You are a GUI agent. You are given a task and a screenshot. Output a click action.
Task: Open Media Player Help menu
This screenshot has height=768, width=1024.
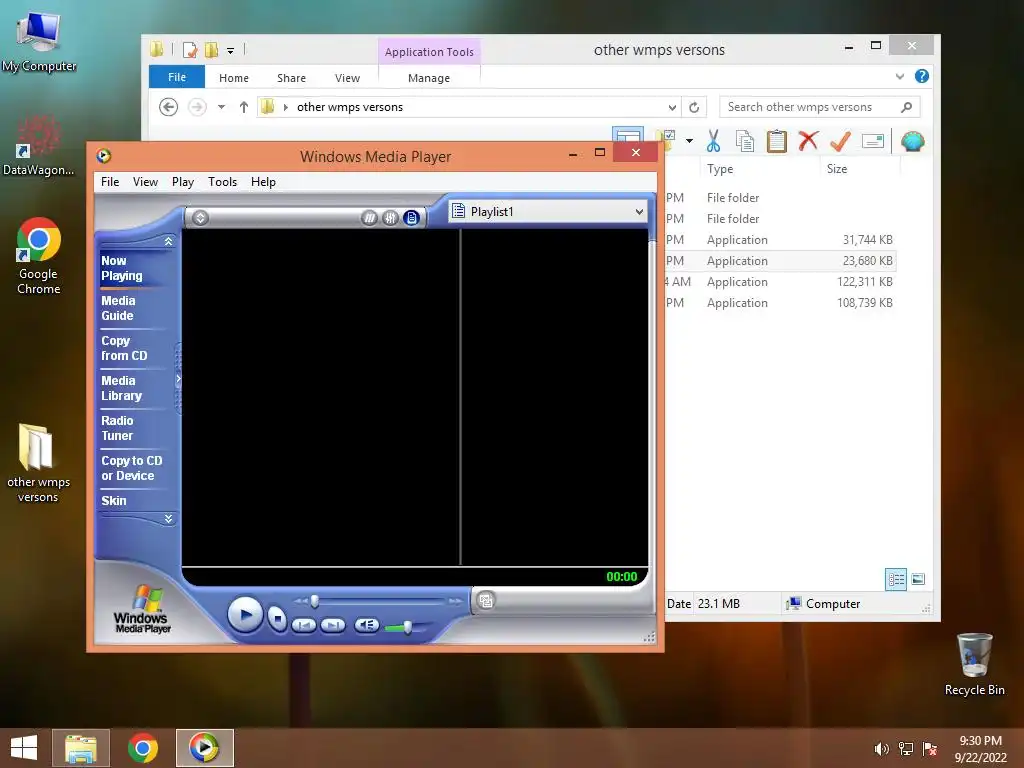tap(263, 182)
